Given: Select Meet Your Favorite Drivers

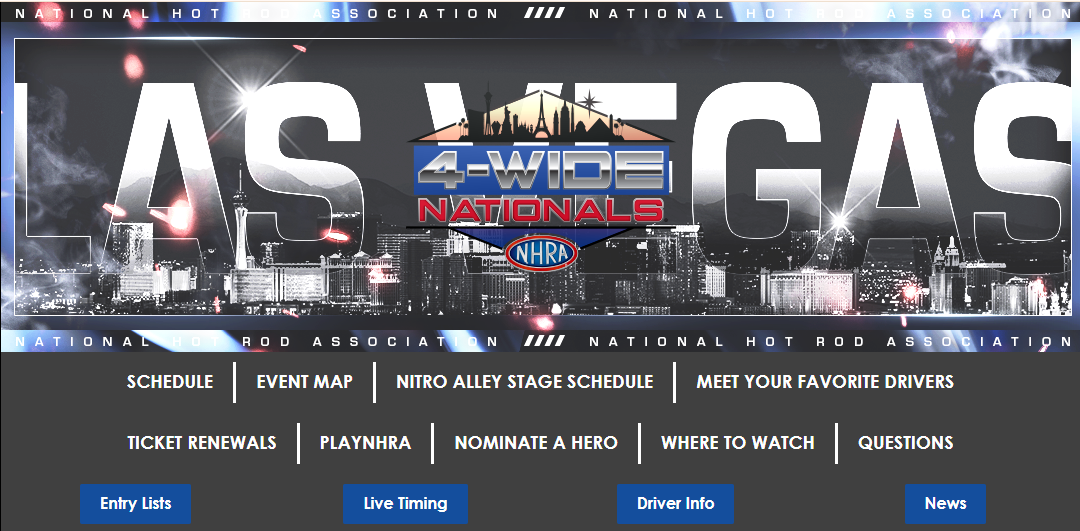Looking at the screenshot, I should pyautogui.click(x=825, y=382).
